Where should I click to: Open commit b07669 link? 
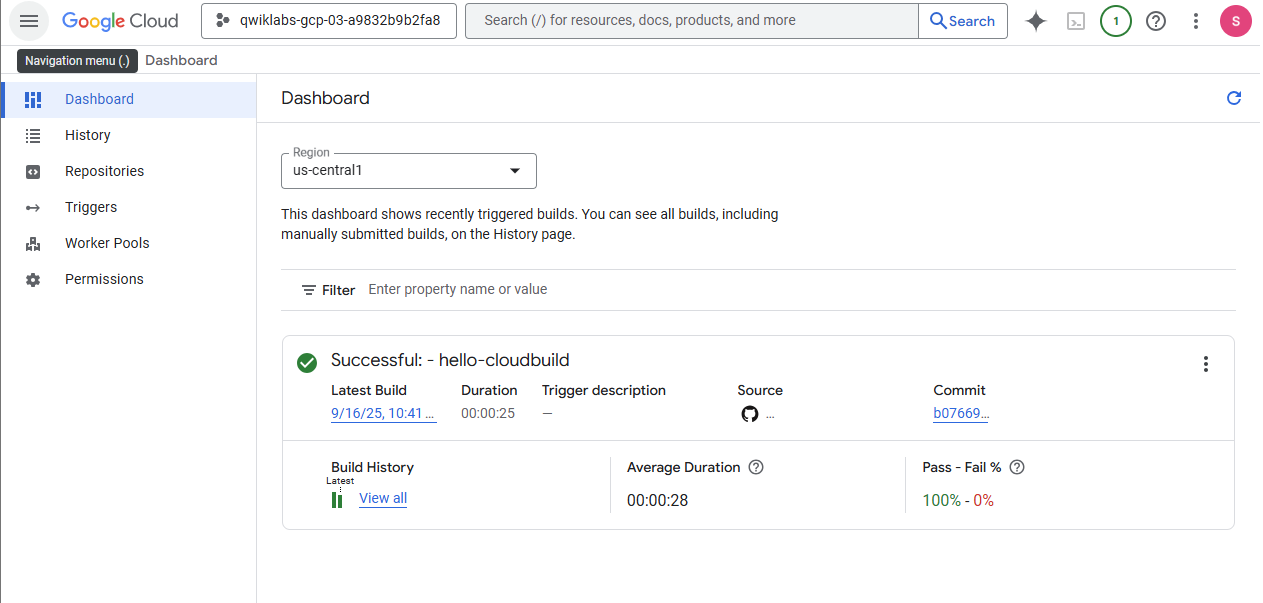pos(960,413)
